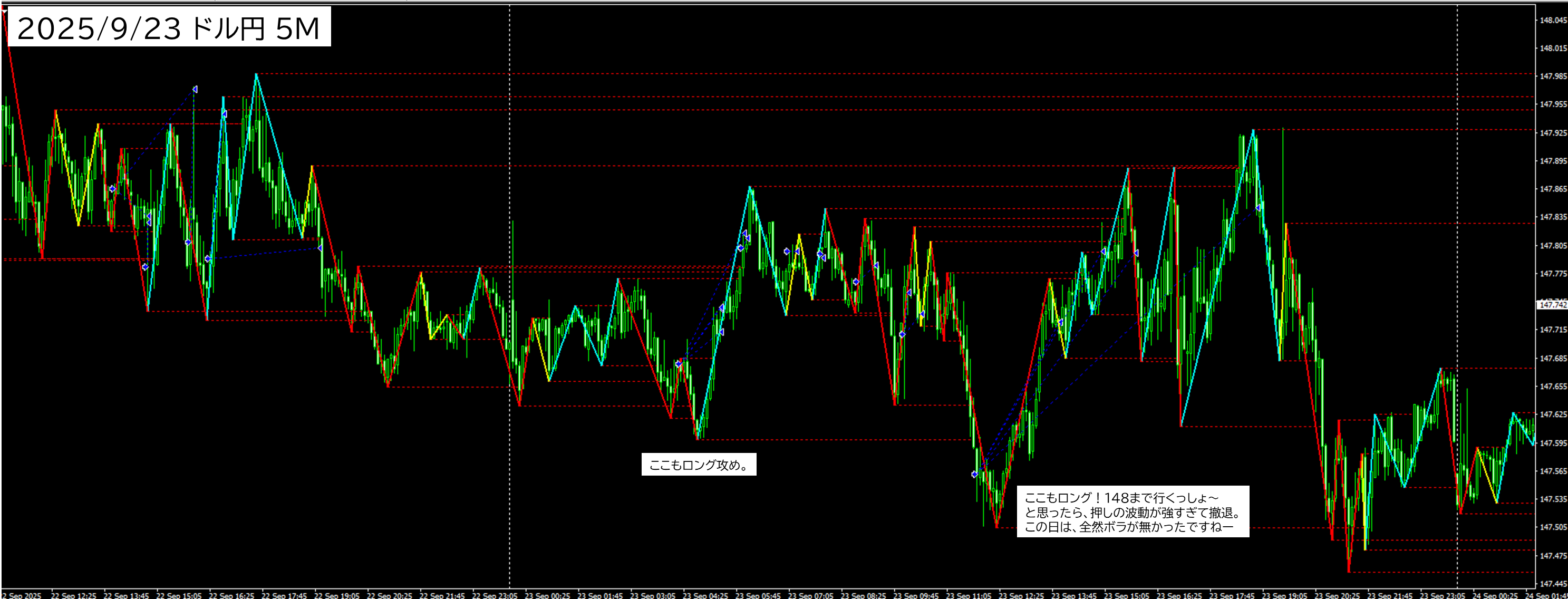The image size is (1568, 599).
Task: Click the 147.985 price scale label
Action: (1553, 76)
